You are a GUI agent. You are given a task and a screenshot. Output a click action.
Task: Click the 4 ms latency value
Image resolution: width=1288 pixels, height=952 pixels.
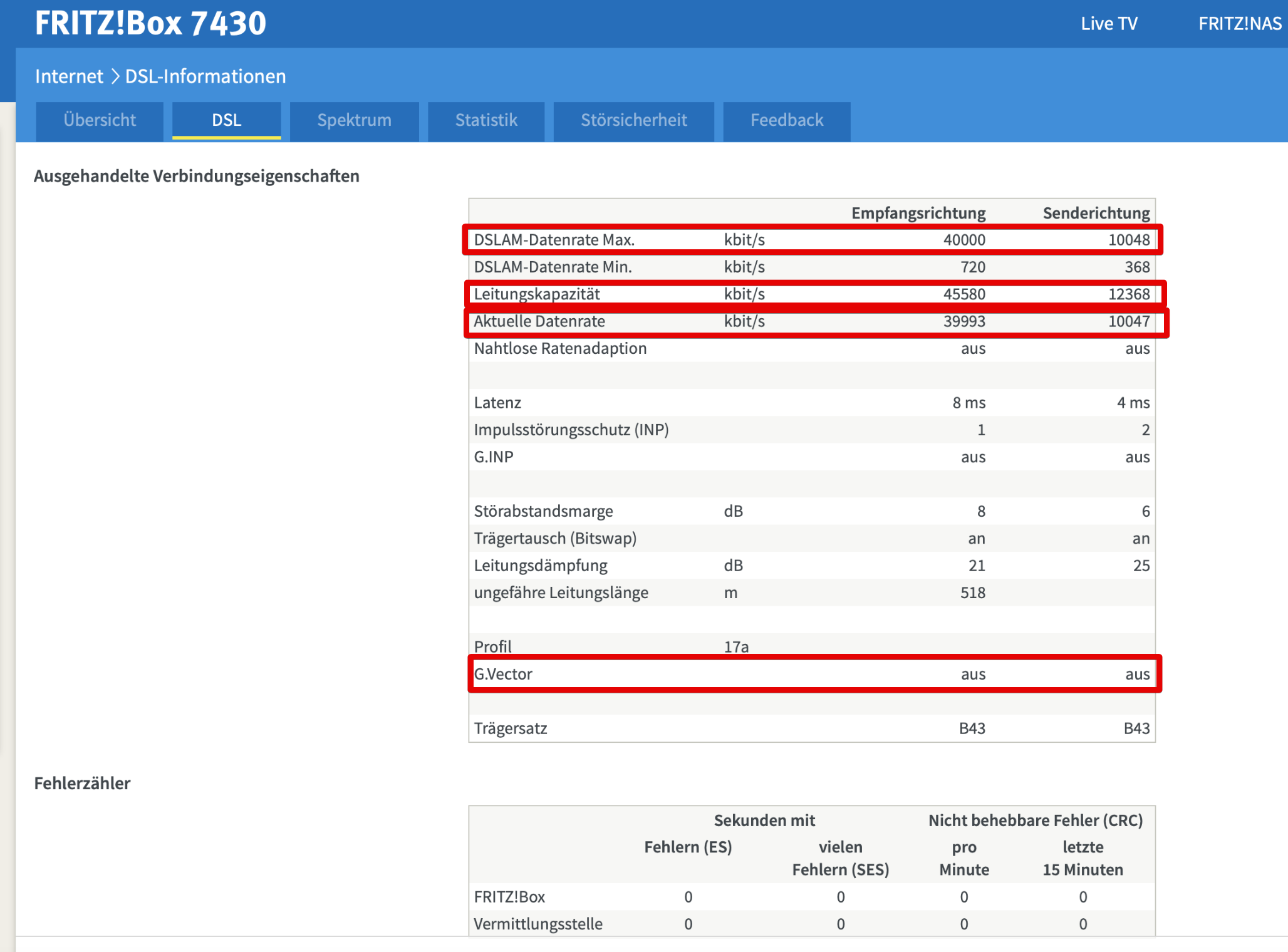pos(1133,403)
